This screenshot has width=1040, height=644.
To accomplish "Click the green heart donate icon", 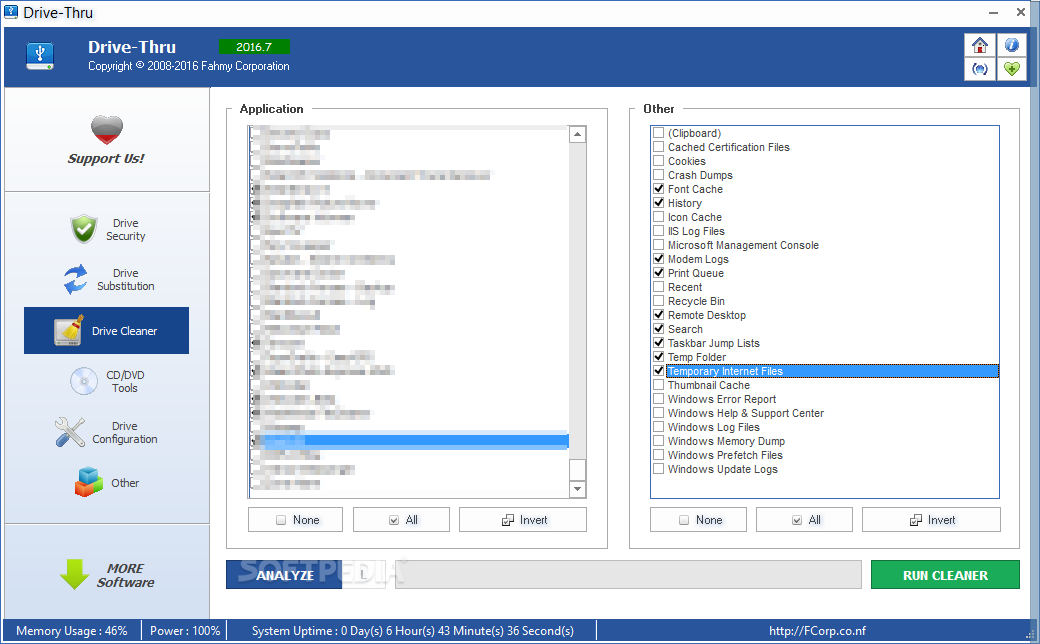I will pos(1011,69).
